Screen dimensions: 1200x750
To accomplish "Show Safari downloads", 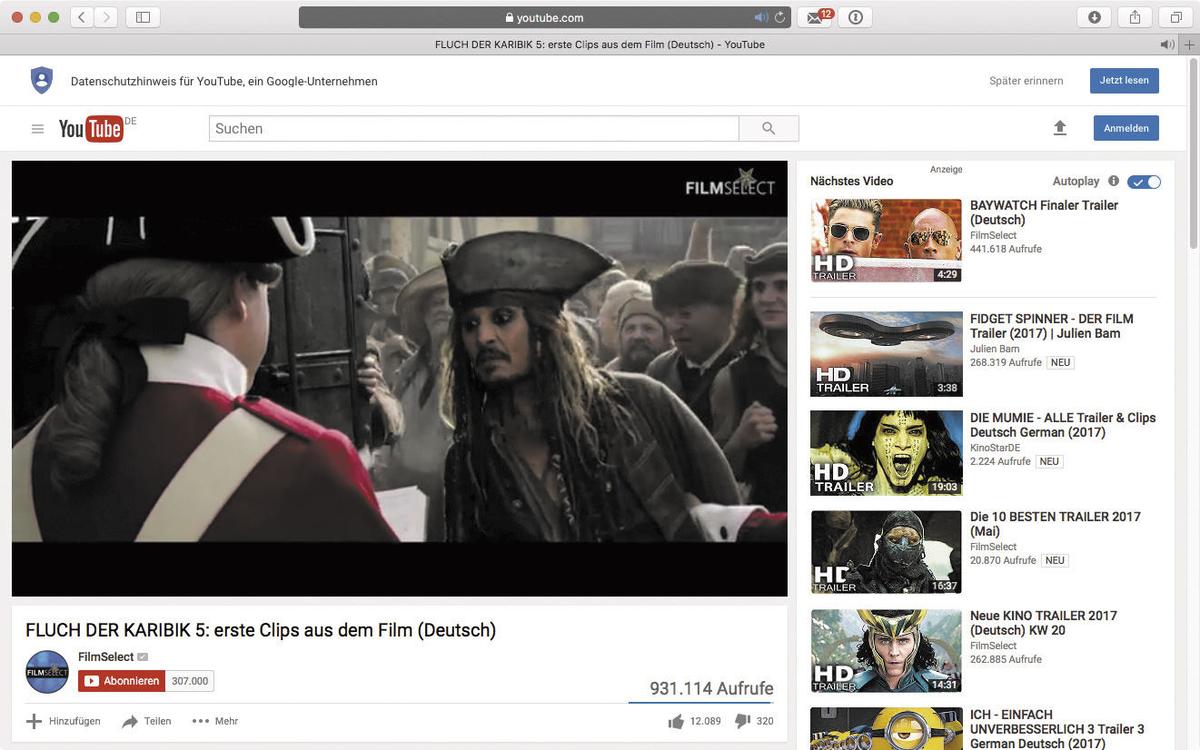I will [x=1094, y=17].
